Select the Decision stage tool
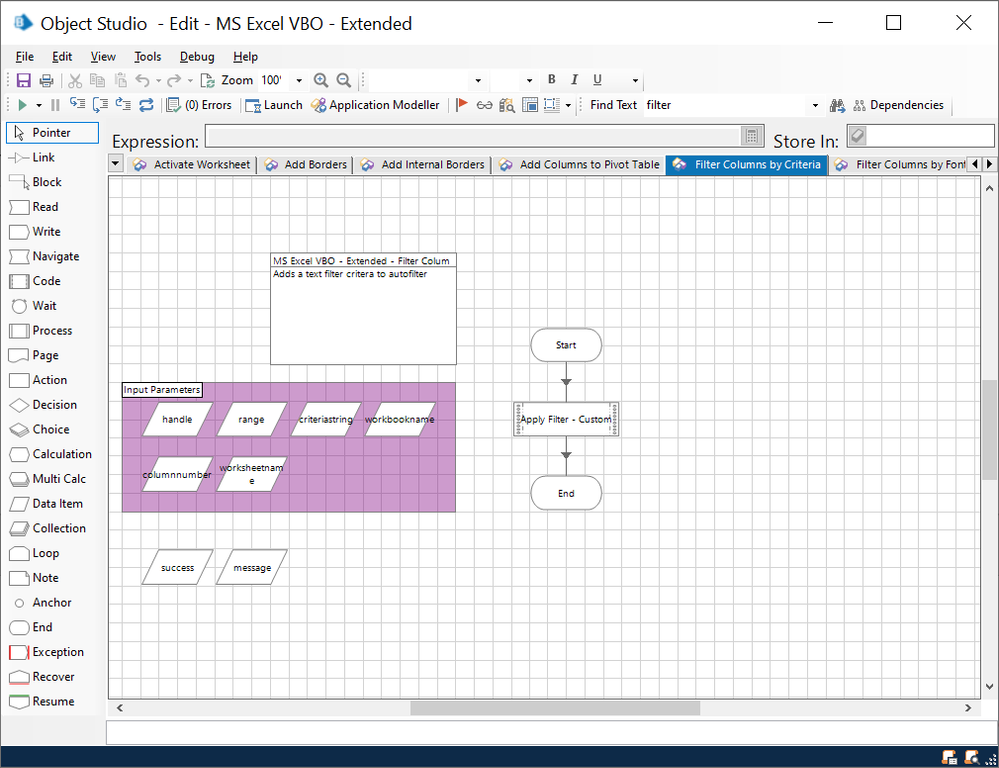Screen dimensions: 999x768 [x=52, y=405]
